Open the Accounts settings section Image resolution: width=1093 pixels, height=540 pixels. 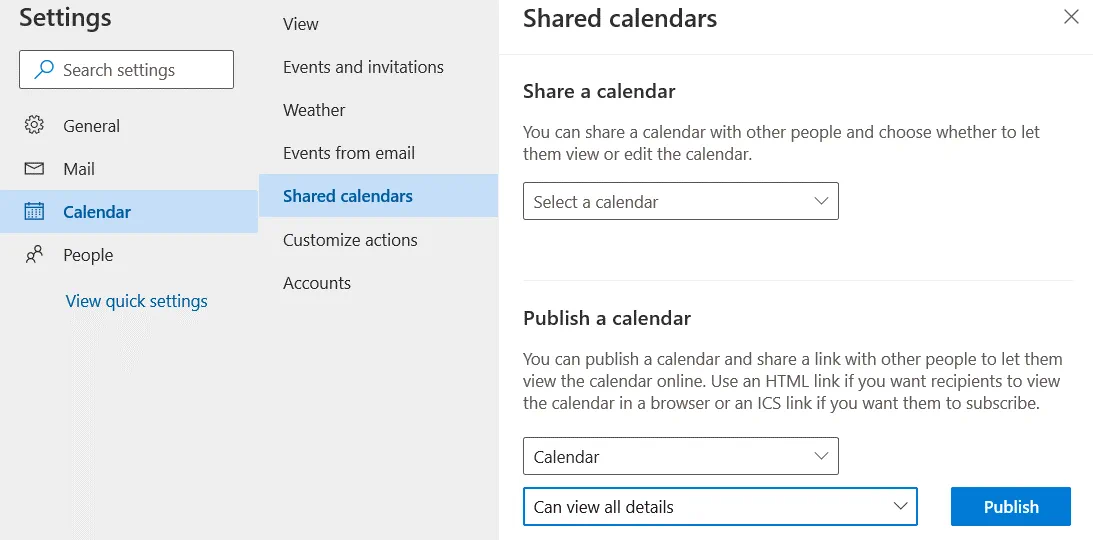tap(317, 283)
